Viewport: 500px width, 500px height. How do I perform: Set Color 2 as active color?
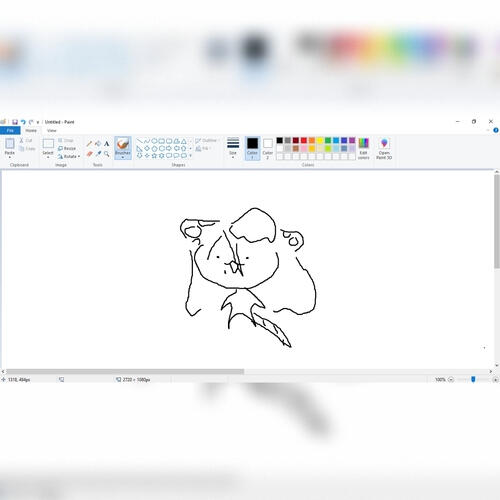click(268, 148)
